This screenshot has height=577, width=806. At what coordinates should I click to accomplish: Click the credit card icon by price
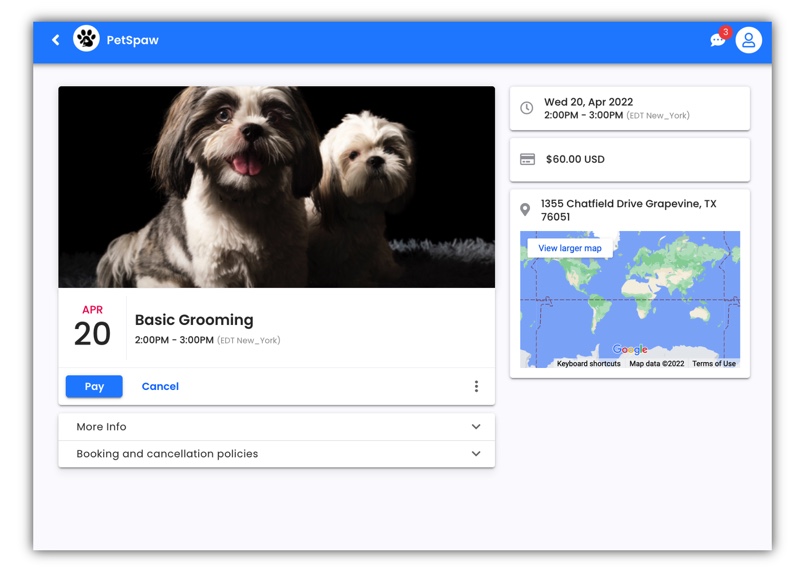[527, 159]
